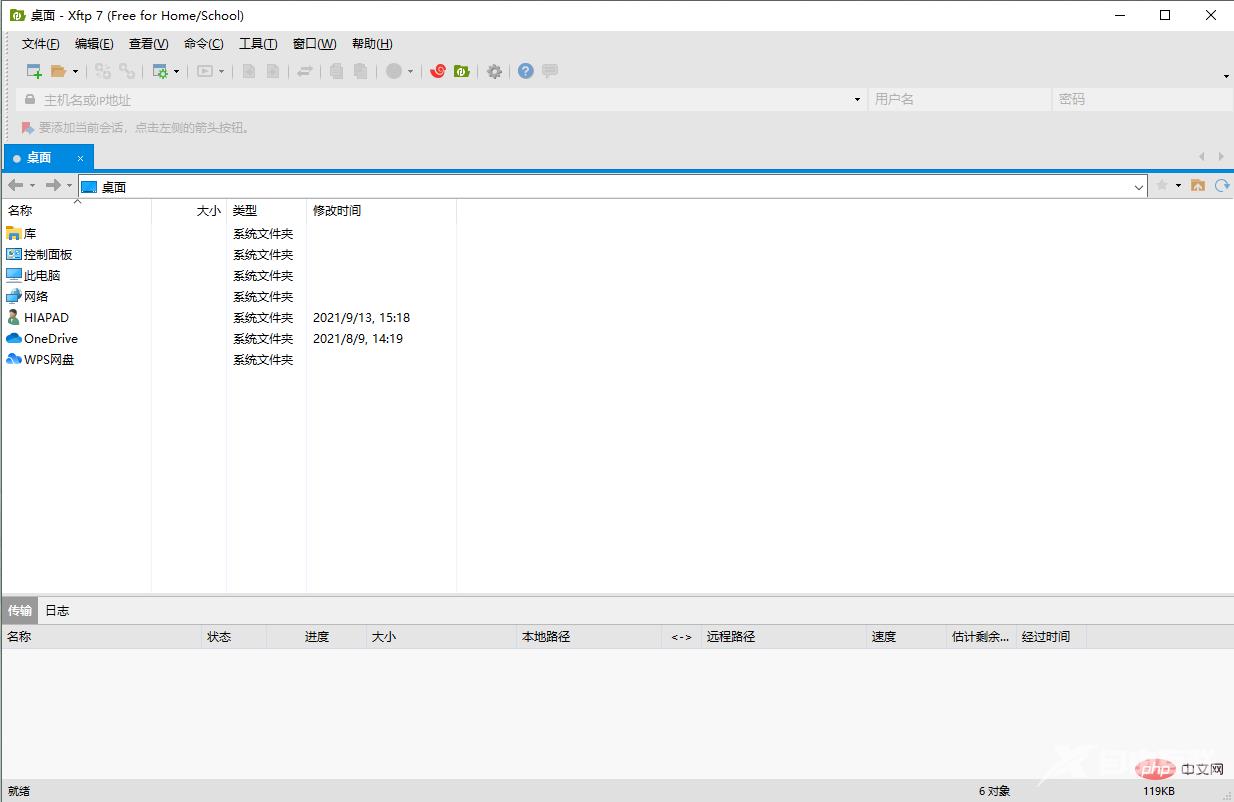This screenshot has width=1234, height=802.
Task: Launch Xshell via the red swirl icon
Action: [x=437, y=71]
